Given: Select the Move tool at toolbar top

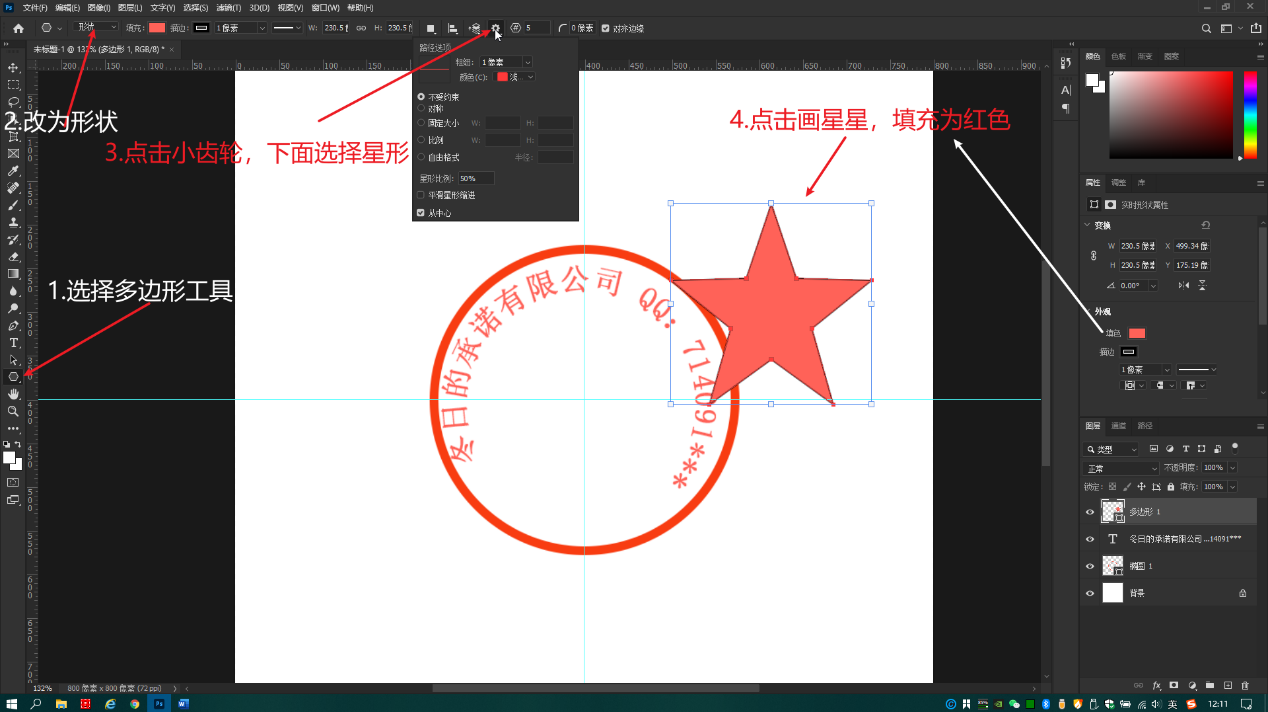Looking at the screenshot, I should (x=13, y=70).
